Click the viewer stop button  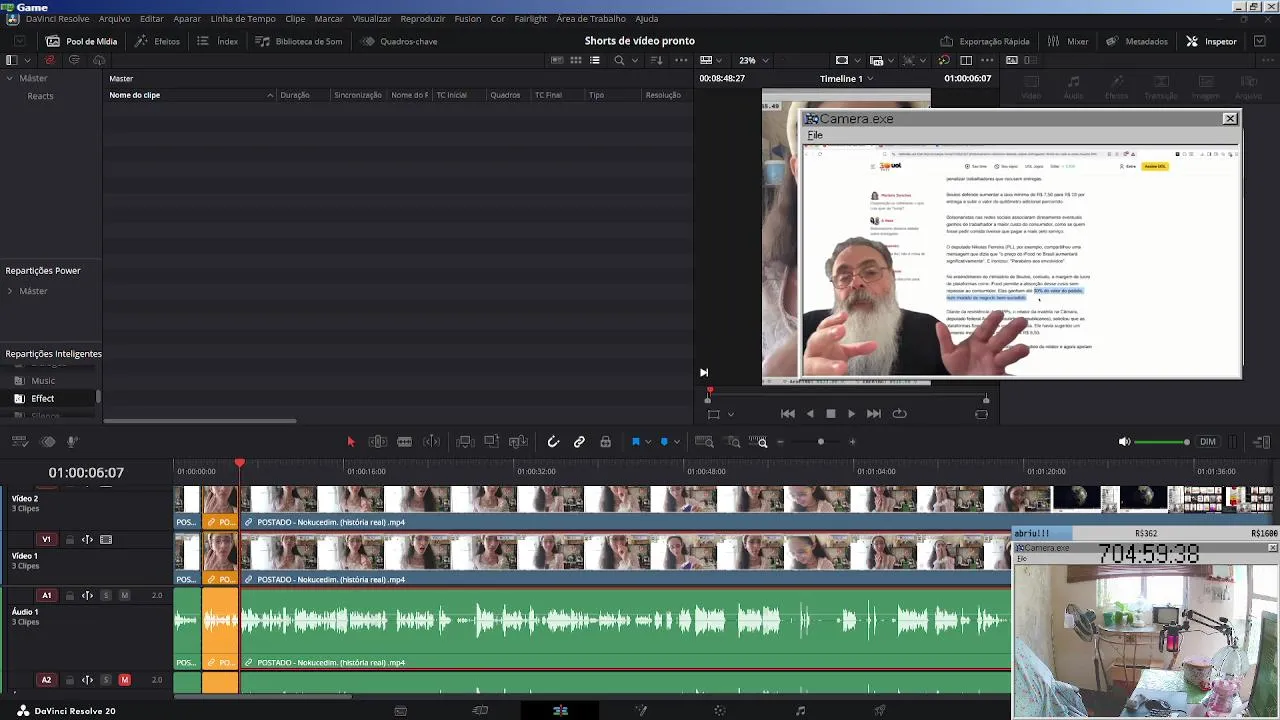pyautogui.click(x=830, y=413)
